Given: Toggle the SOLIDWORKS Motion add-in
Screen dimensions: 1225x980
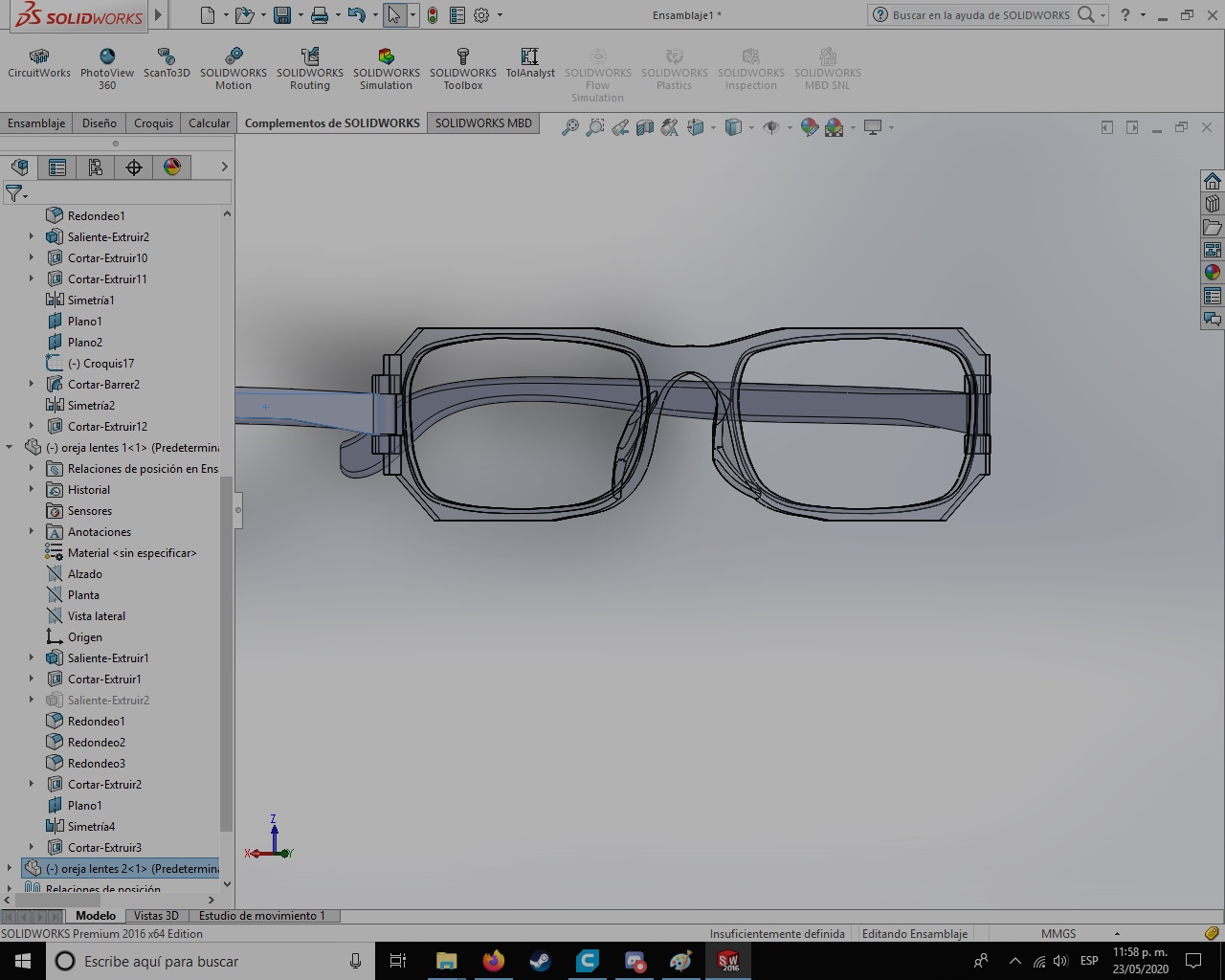Looking at the screenshot, I should 234,69.
